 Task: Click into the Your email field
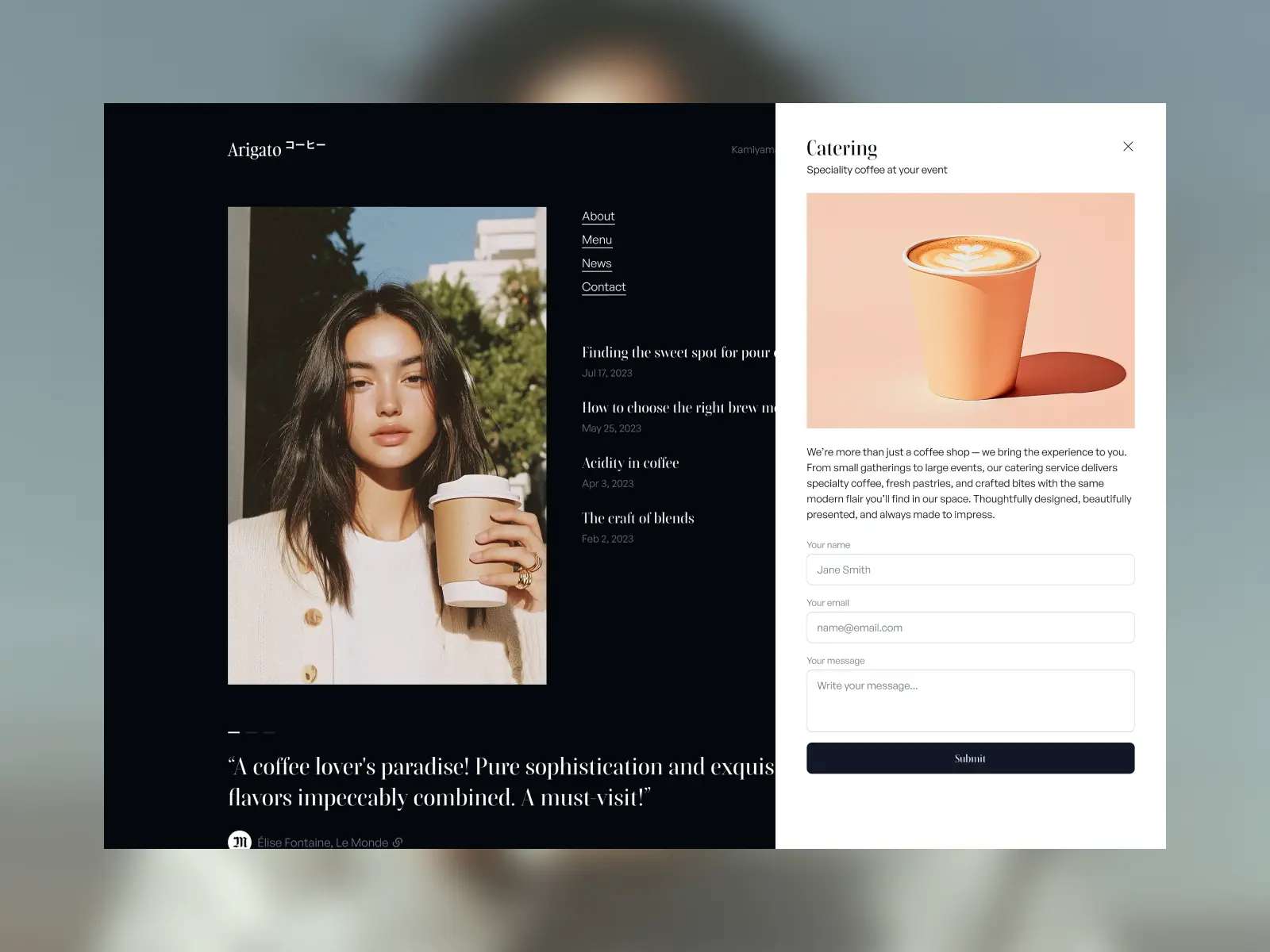(x=970, y=628)
